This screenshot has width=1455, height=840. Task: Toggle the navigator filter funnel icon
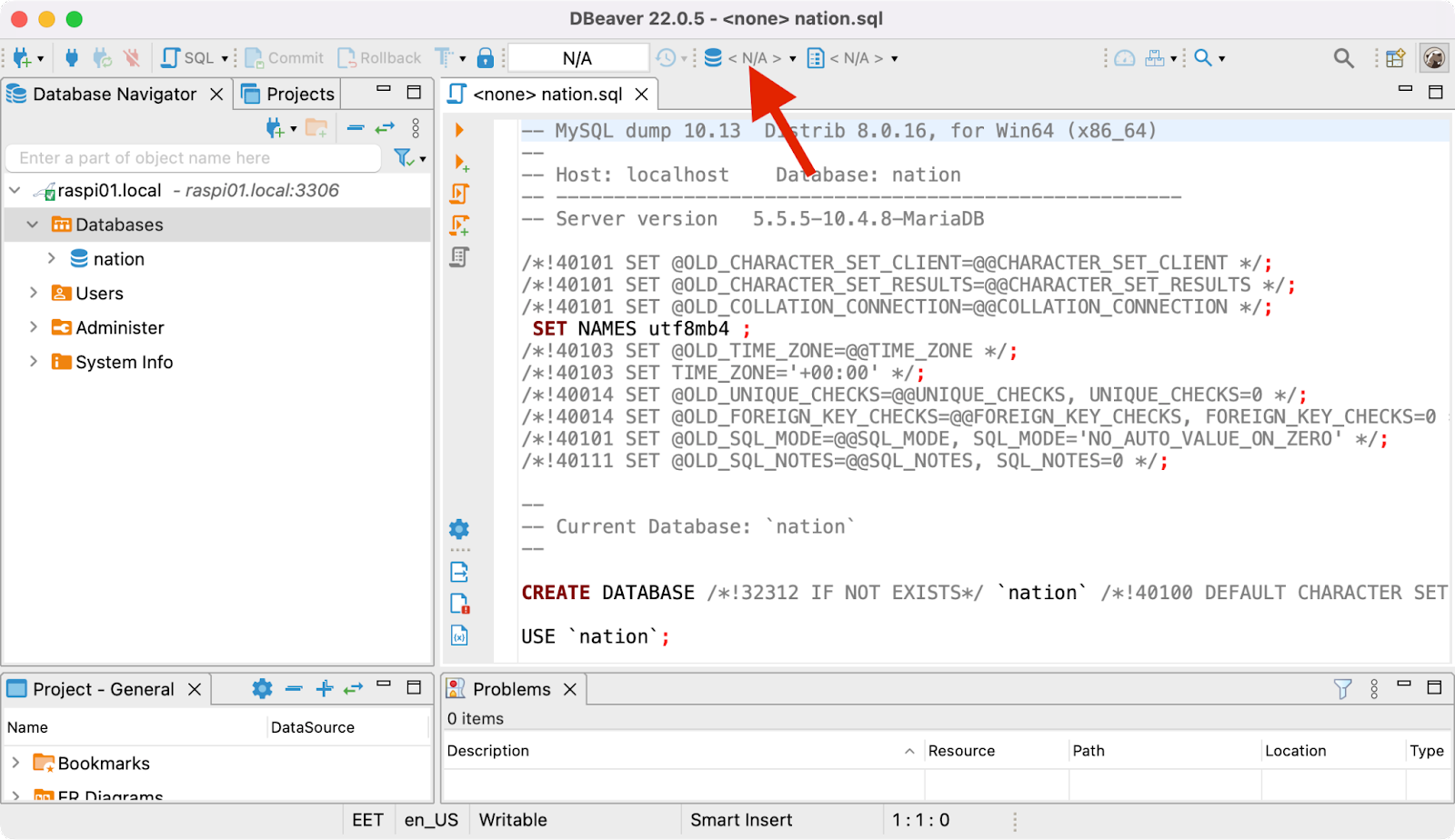click(404, 158)
